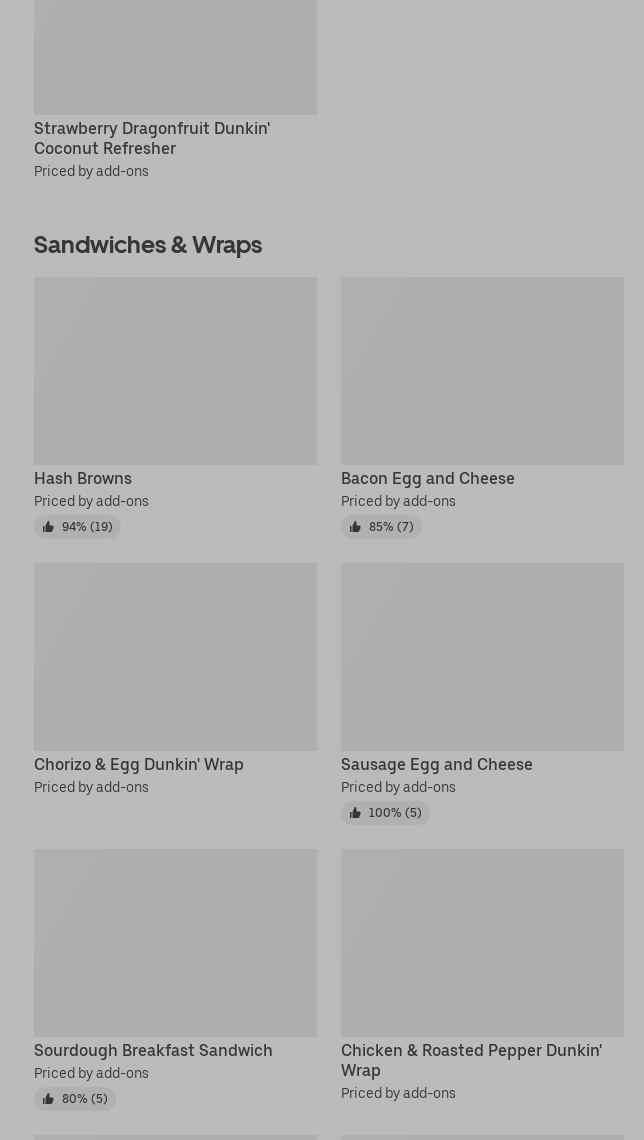The width and height of the screenshot is (644, 1140).
Task: View the Sourdough Breakfast Sandwich image
Action: click(175, 943)
